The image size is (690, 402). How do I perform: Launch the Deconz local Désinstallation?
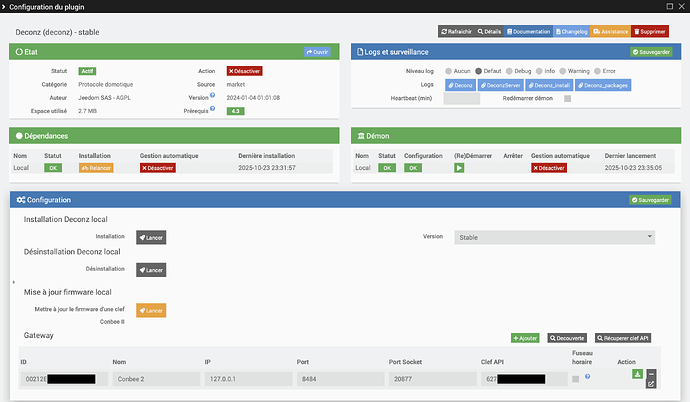(151, 270)
